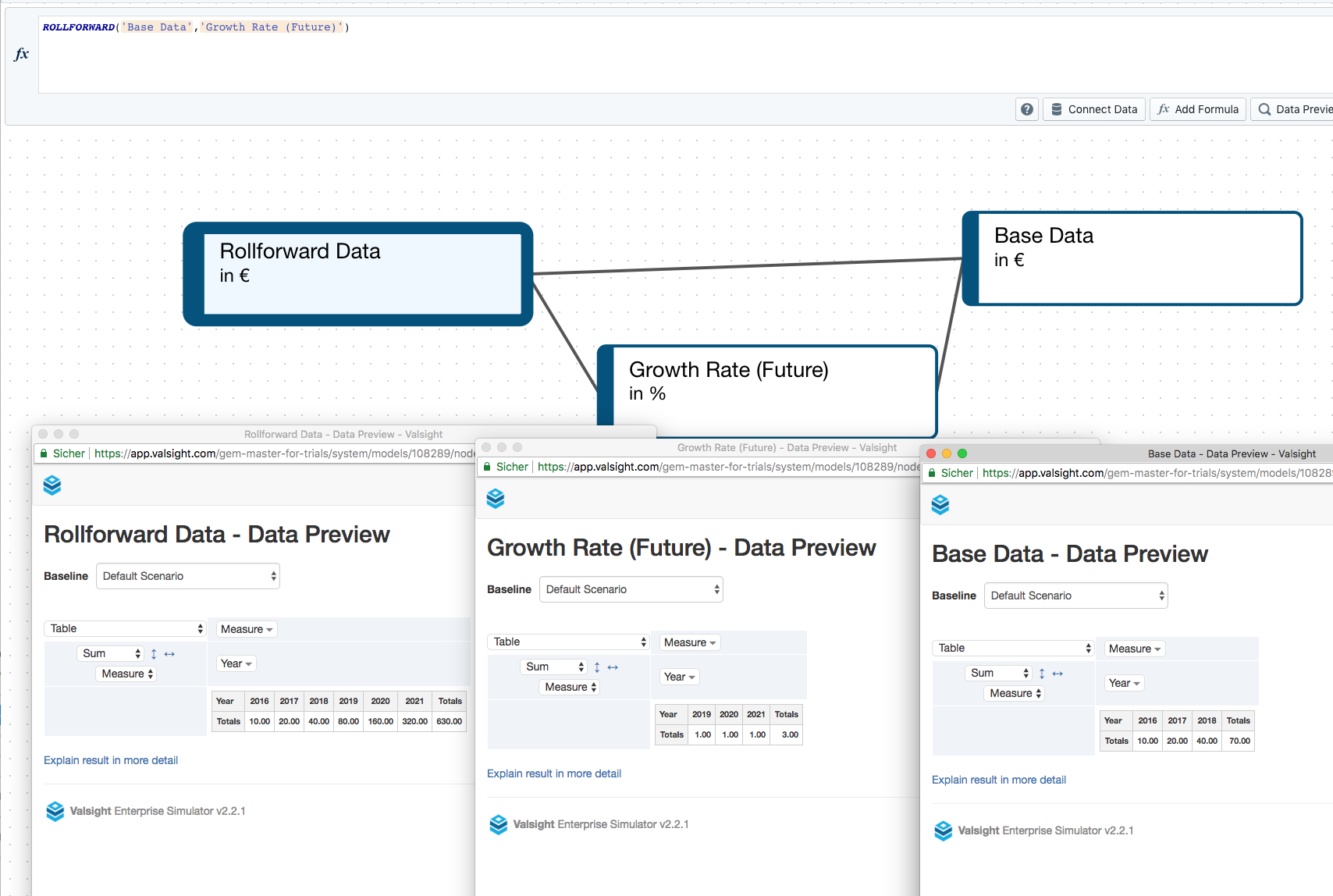Click the fx formula icon beside editor

click(x=22, y=54)
